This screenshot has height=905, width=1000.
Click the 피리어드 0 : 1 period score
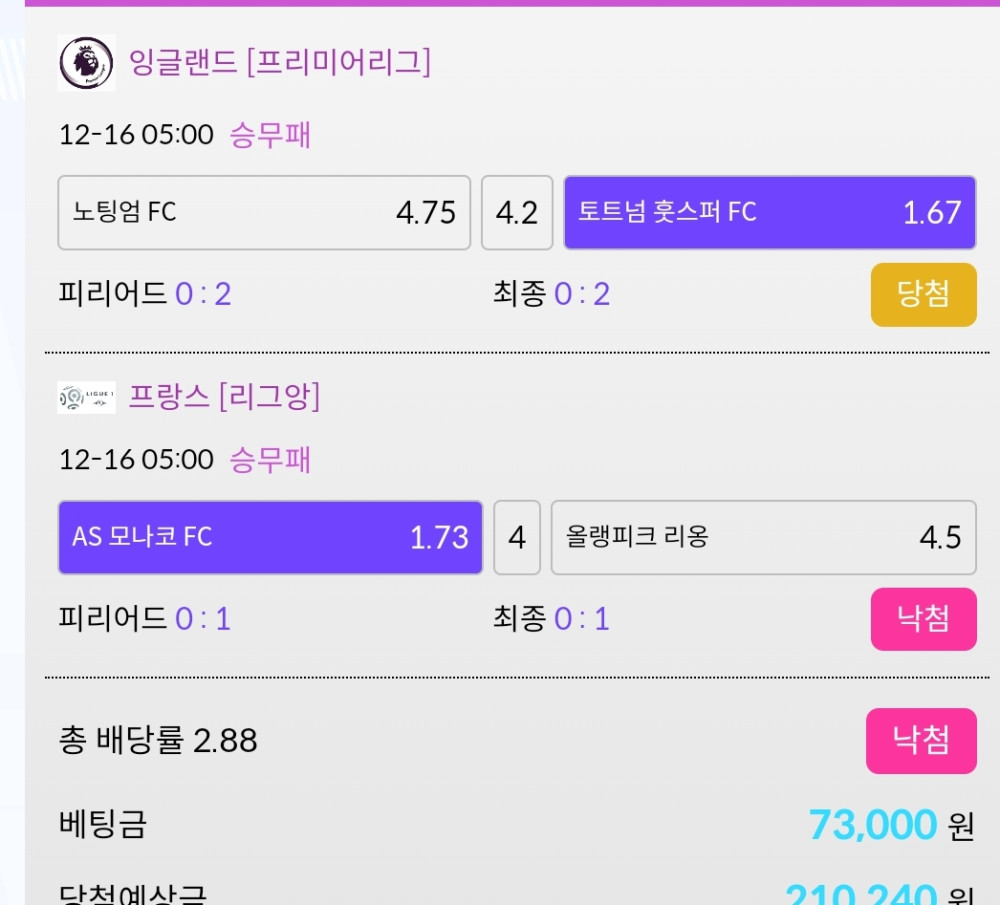point(145,619)
